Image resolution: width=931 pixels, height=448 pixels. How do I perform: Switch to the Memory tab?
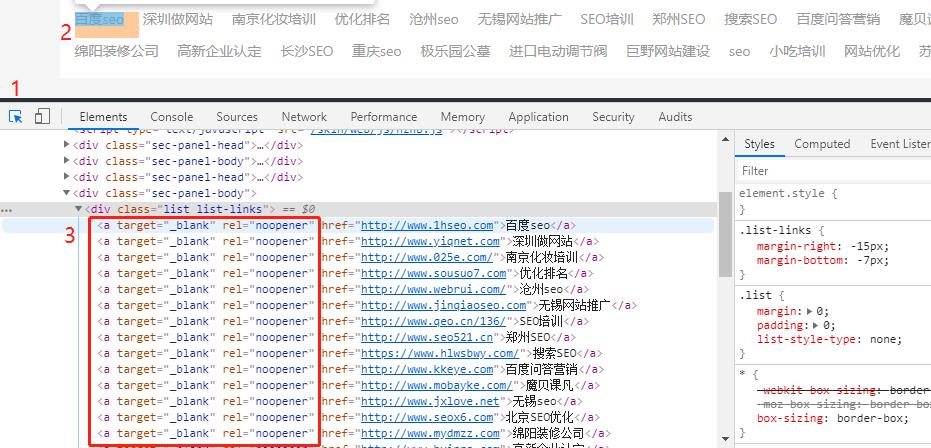tap(463, 117)
